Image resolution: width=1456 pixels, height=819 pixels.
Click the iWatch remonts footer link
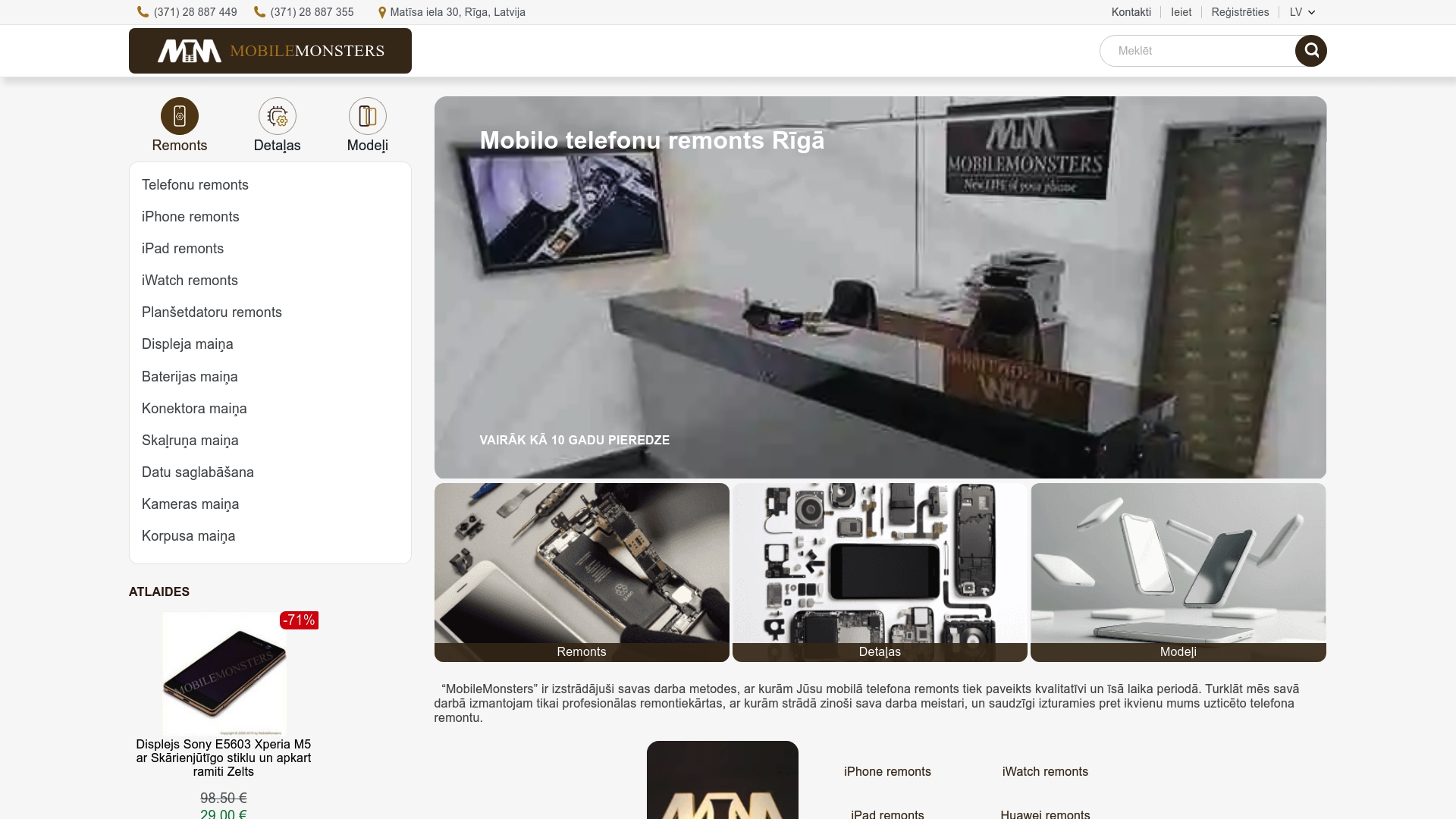point(1045,771)
